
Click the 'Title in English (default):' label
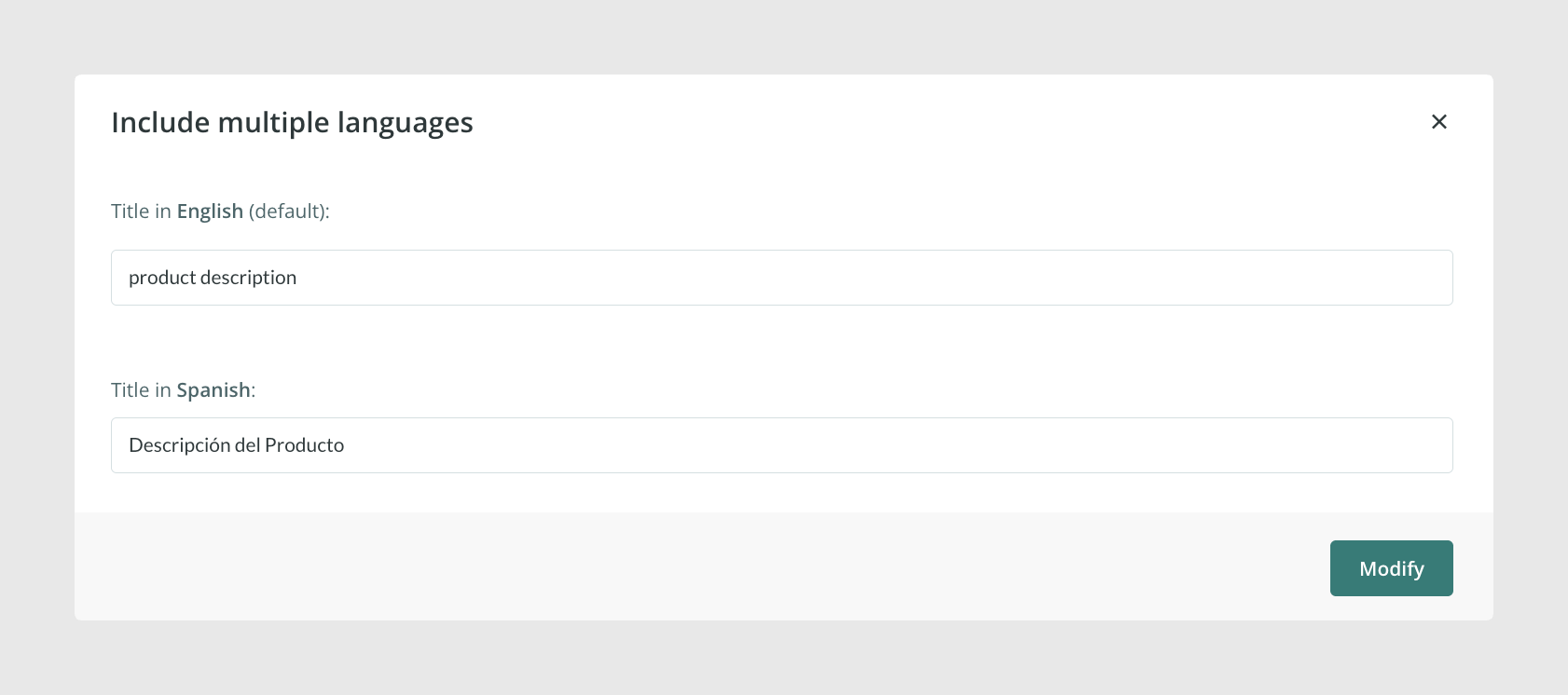click(220, 211)
